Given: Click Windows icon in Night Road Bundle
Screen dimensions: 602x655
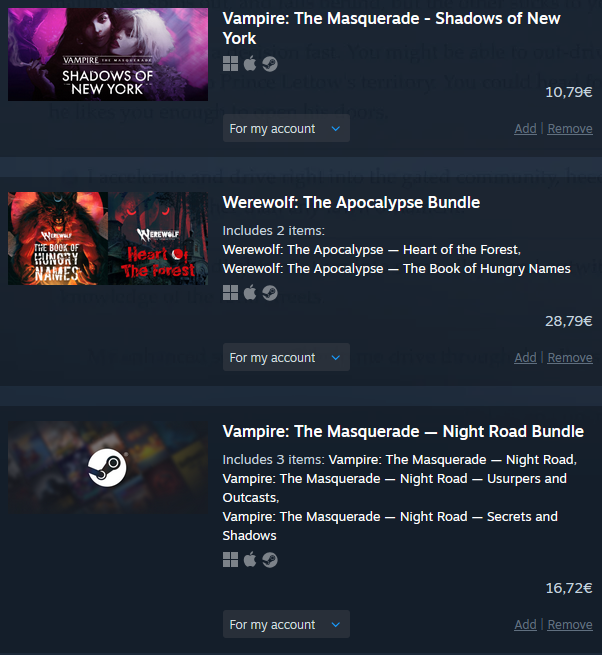Looking at the screenshot, I should pos(230,560).
